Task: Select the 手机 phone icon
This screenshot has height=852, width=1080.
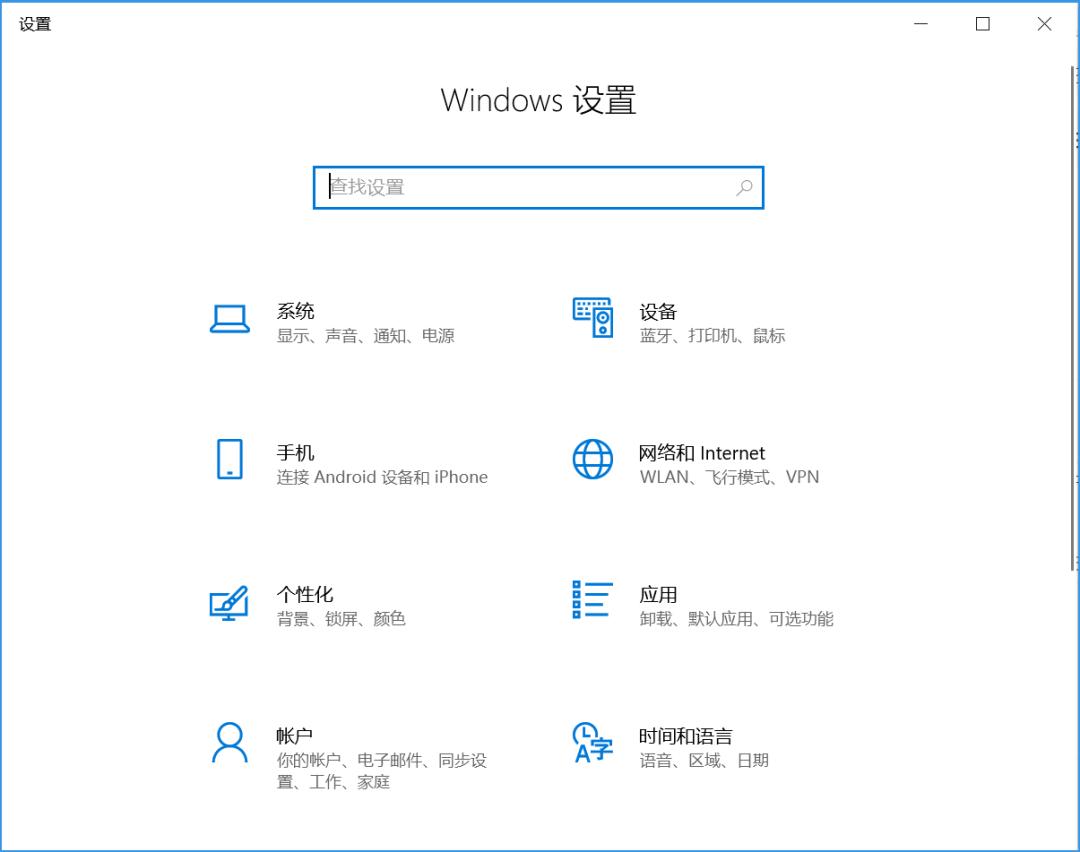Action: tap(229, 461)
